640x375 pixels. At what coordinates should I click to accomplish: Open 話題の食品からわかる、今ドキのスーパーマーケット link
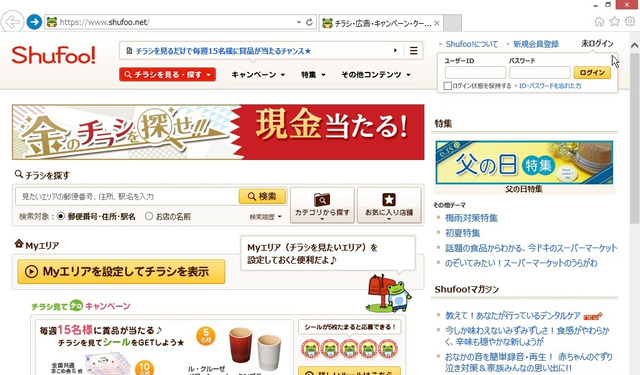point(531,248)
